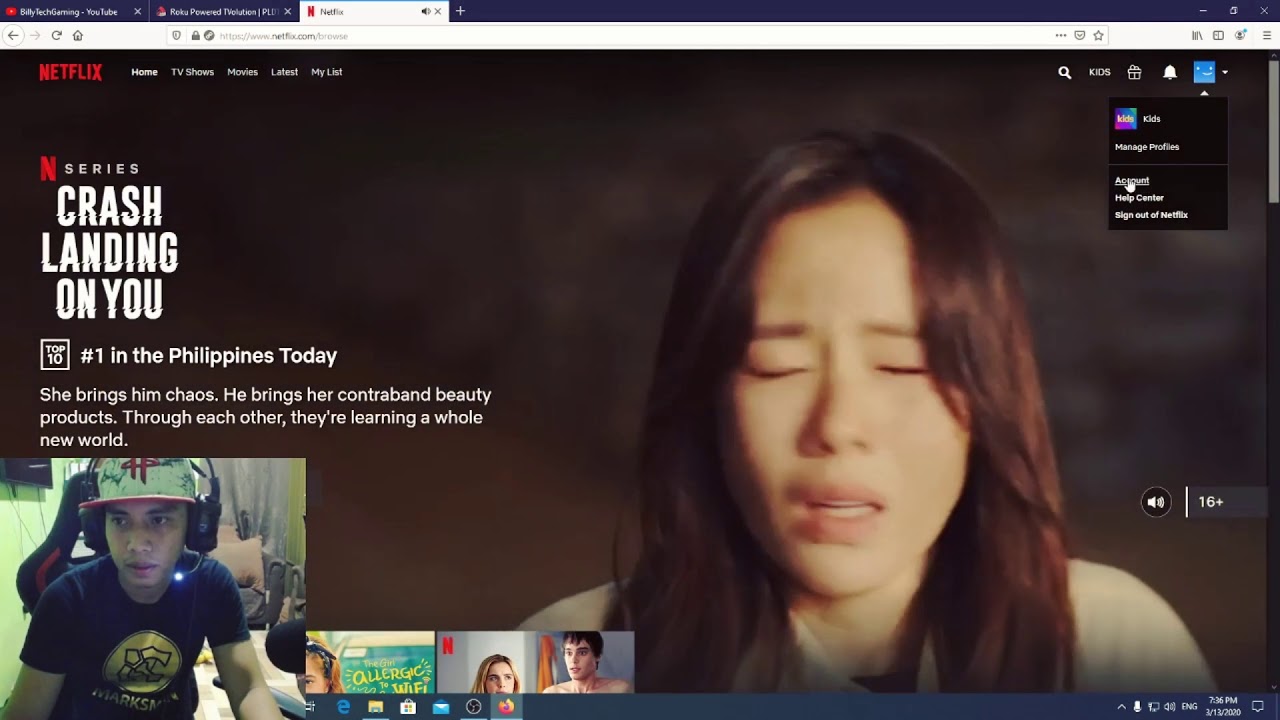Show site security padlock info

[196, 35]
